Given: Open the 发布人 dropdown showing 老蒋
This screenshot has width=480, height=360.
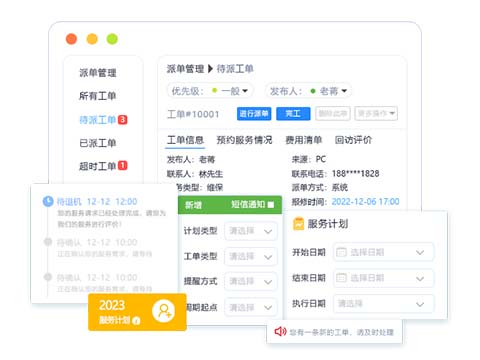Looking at the screenshot, I should coord(308,91).
